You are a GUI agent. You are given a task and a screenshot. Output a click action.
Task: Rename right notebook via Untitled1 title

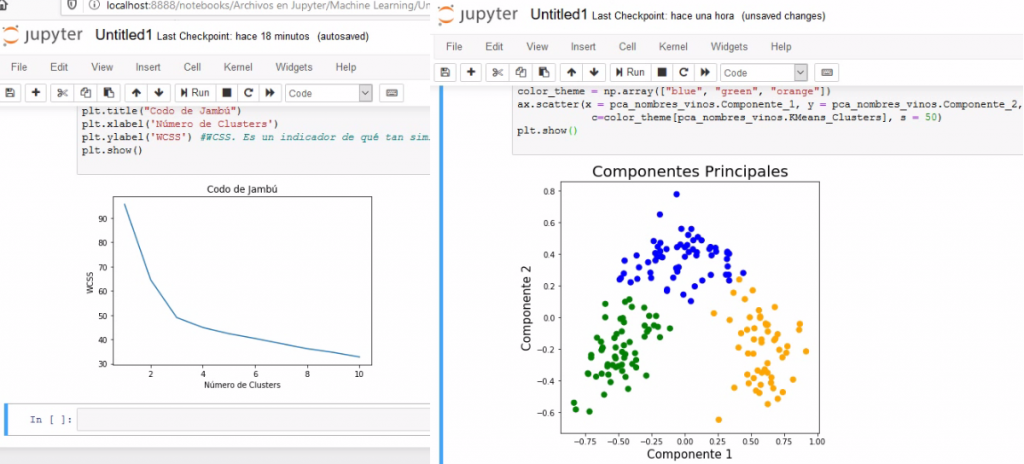559,14
